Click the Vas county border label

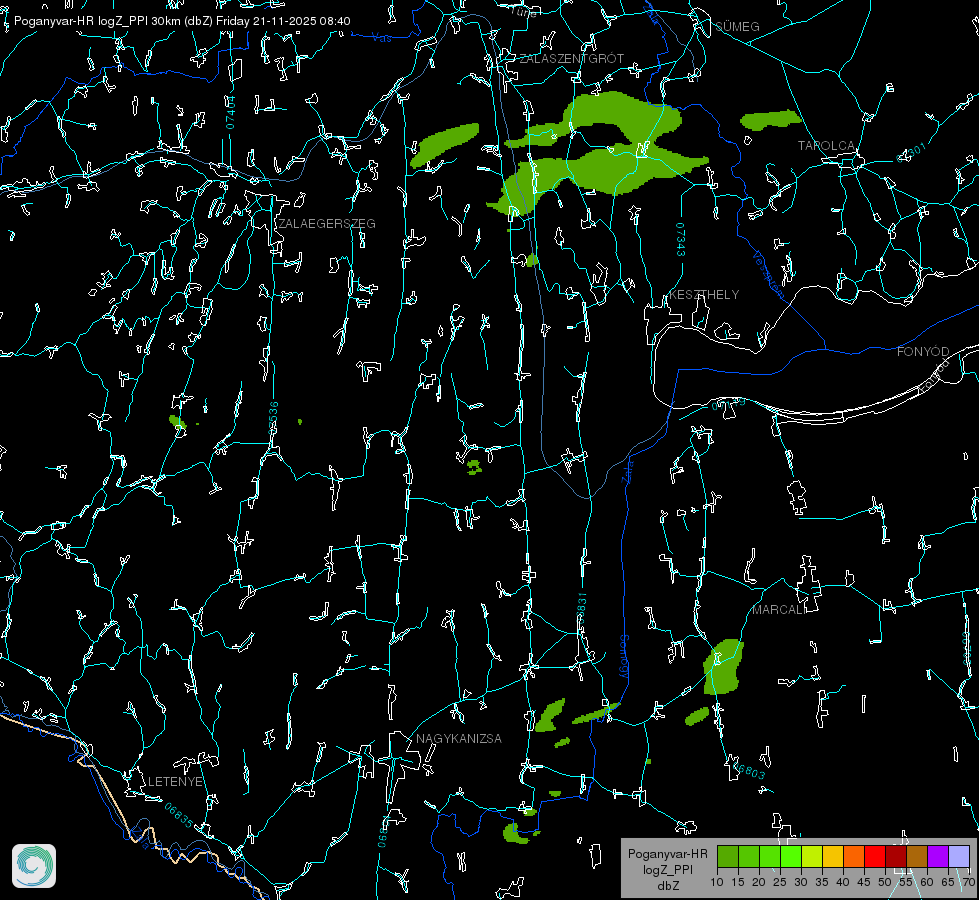tap(381, 38)
